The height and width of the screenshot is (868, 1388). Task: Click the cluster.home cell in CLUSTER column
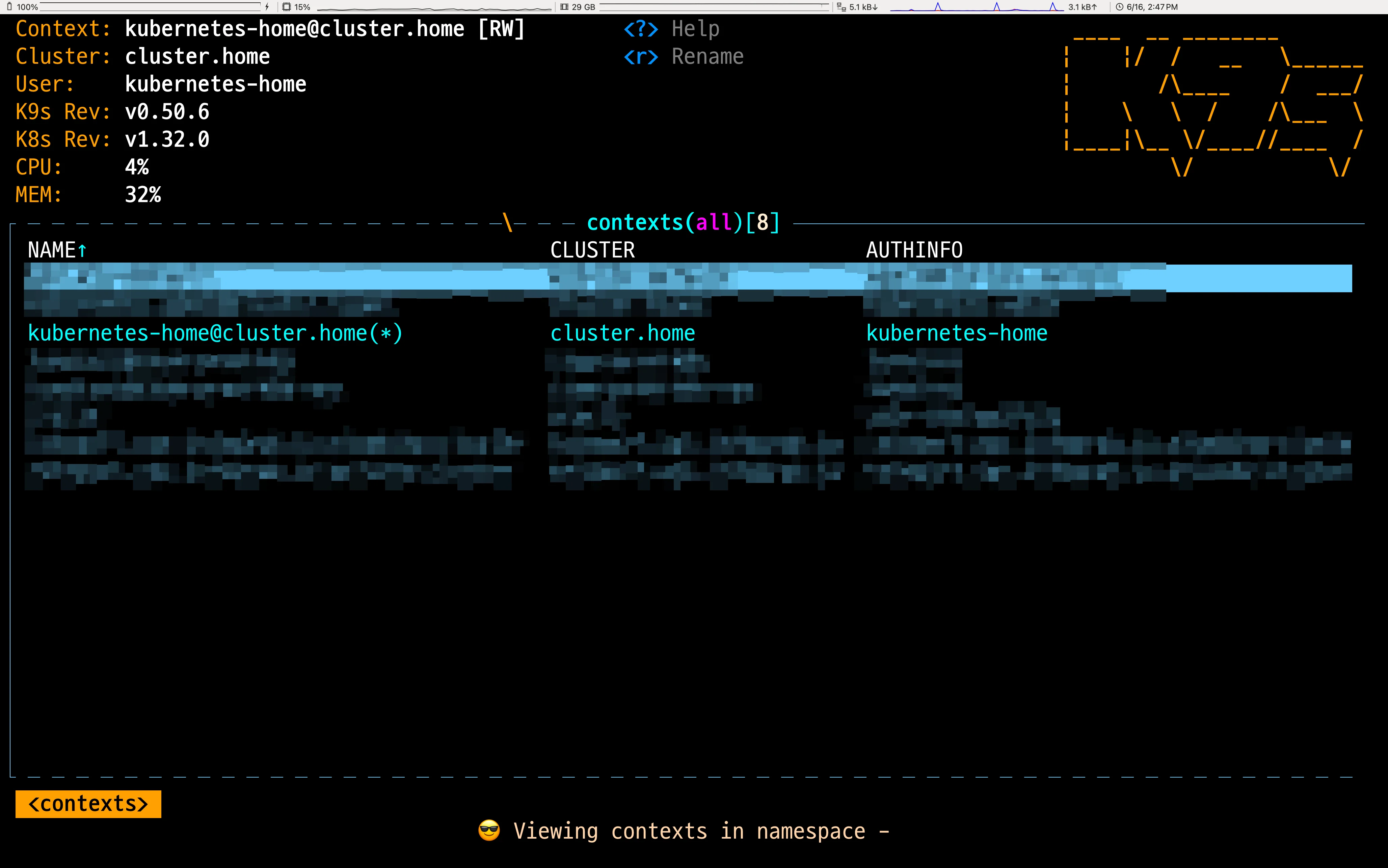coord(623,333)
